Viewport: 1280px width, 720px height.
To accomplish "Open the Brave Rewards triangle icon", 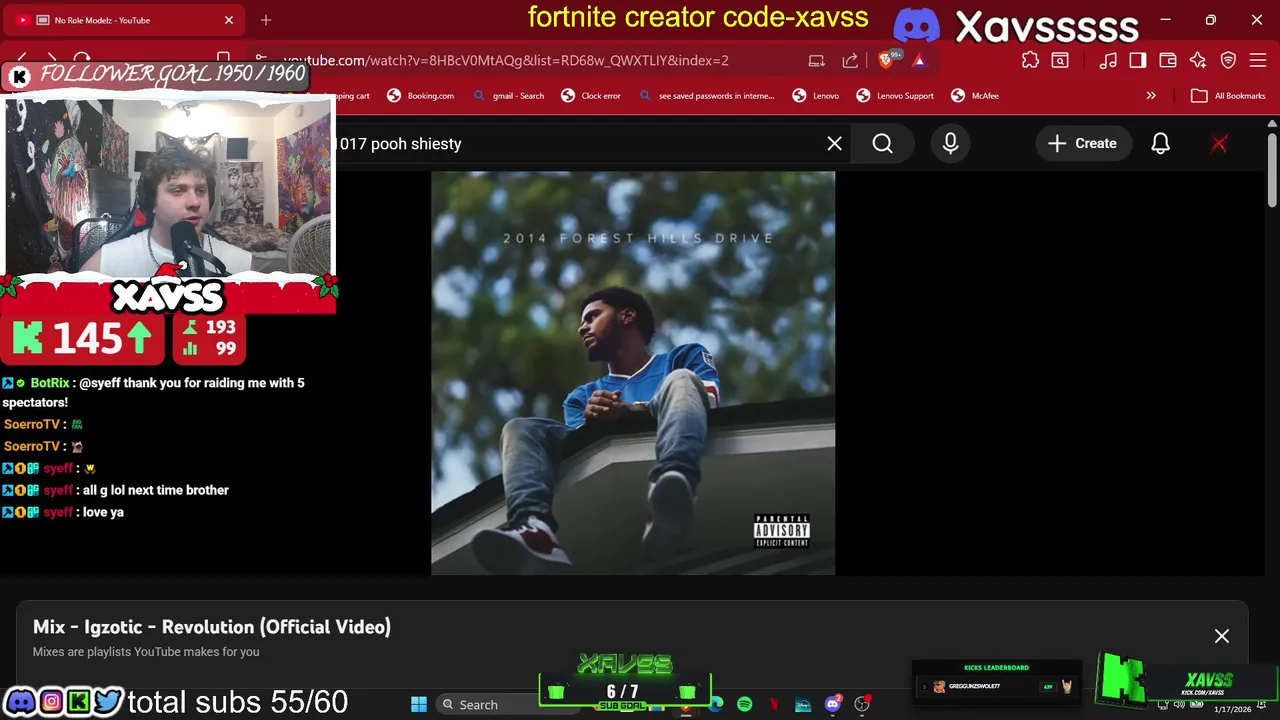I will [x=919, y=60].
